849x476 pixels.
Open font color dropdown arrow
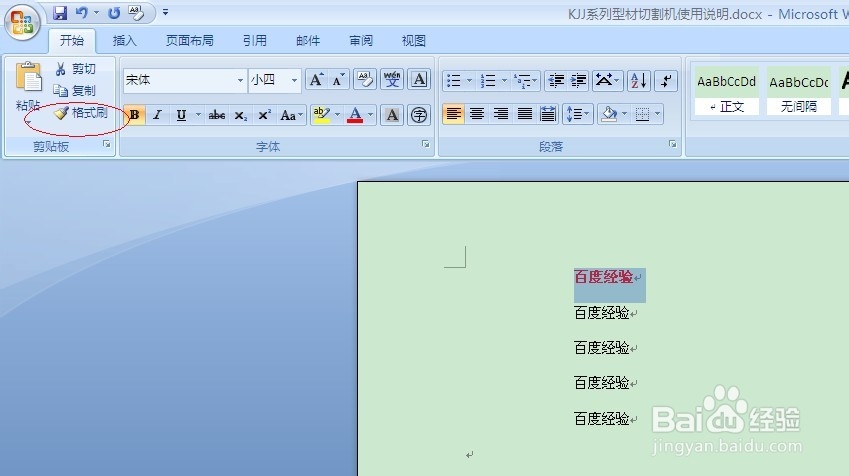click(371, 115)
